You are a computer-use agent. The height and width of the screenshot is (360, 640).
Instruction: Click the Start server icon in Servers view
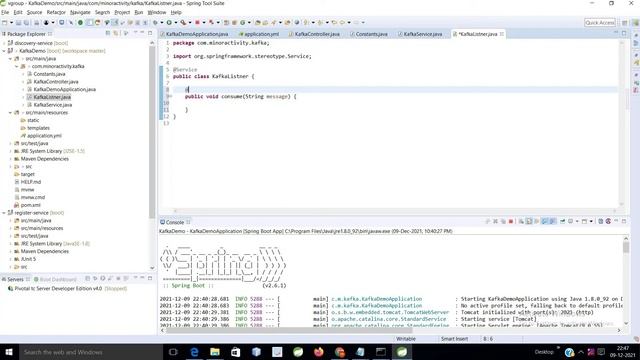(x=103, y=278)
